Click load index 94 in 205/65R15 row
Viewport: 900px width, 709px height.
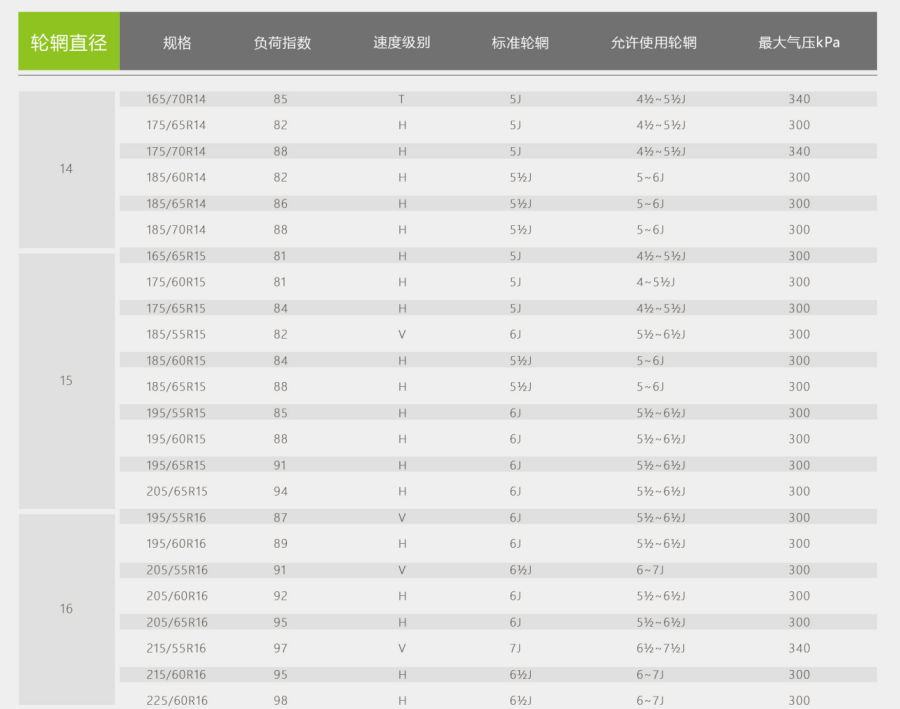[x=280, y=491]
